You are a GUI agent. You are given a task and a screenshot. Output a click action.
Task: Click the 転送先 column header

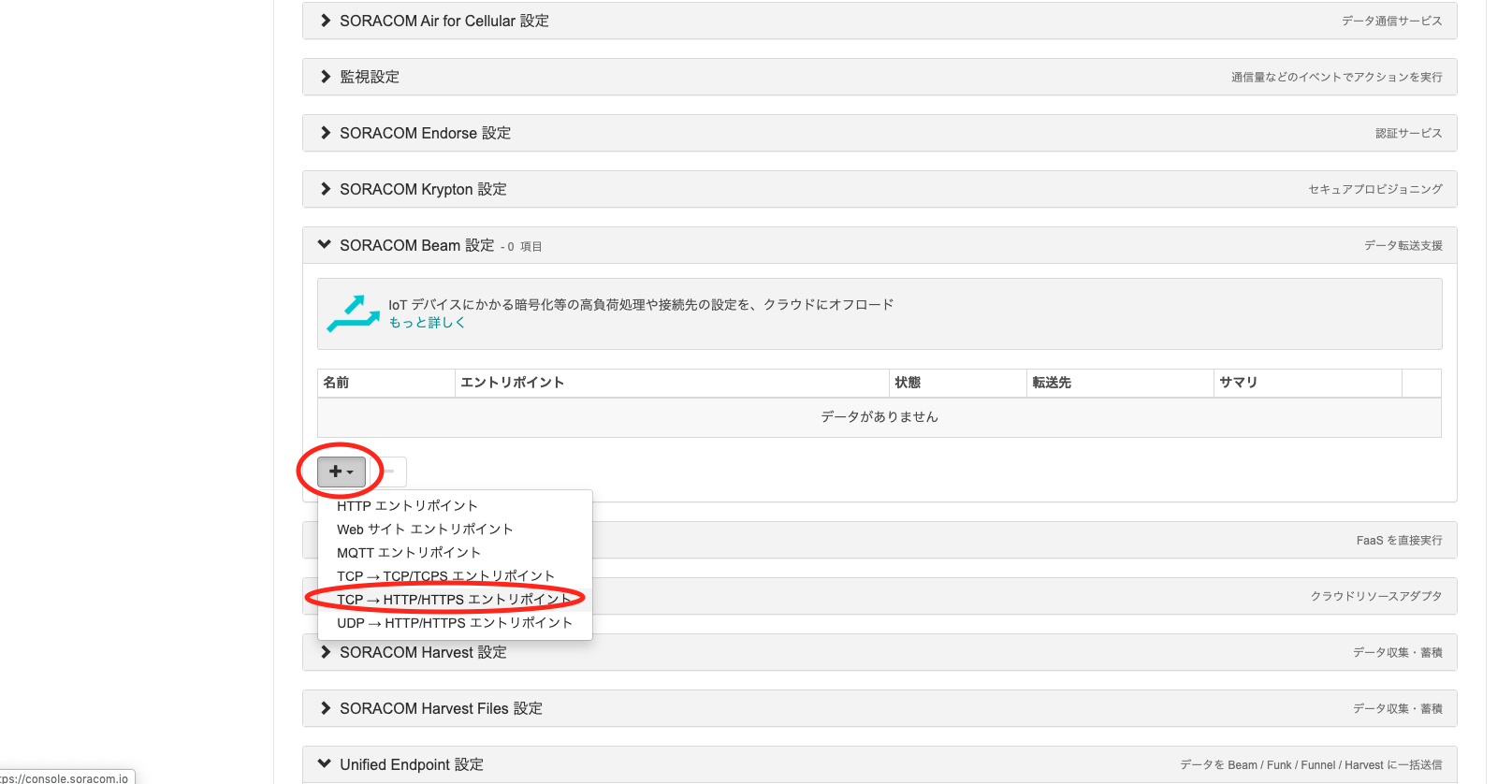[x=1120, y=383]
